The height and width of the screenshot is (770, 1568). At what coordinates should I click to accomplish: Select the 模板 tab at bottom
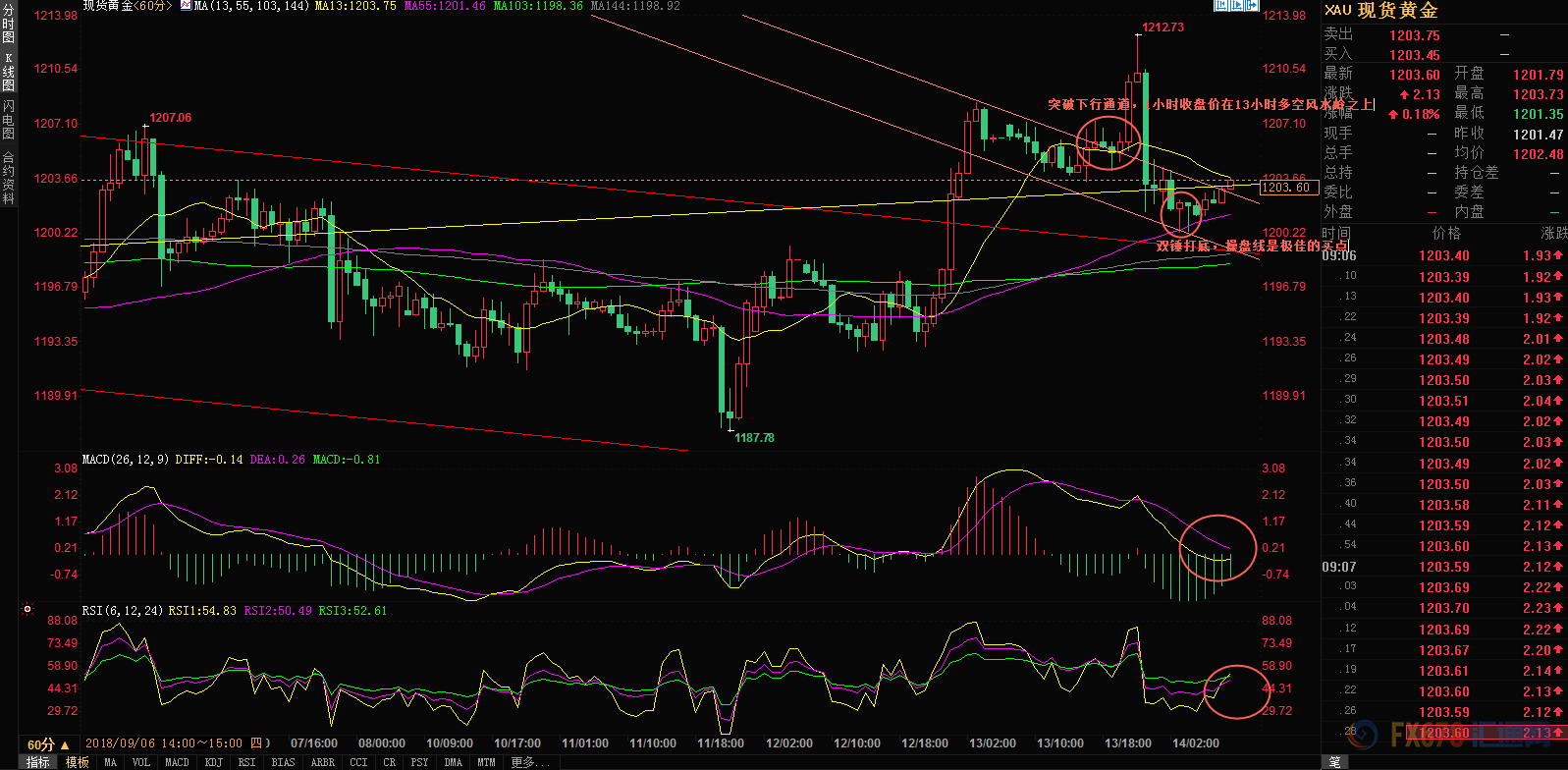click(77, 762)
